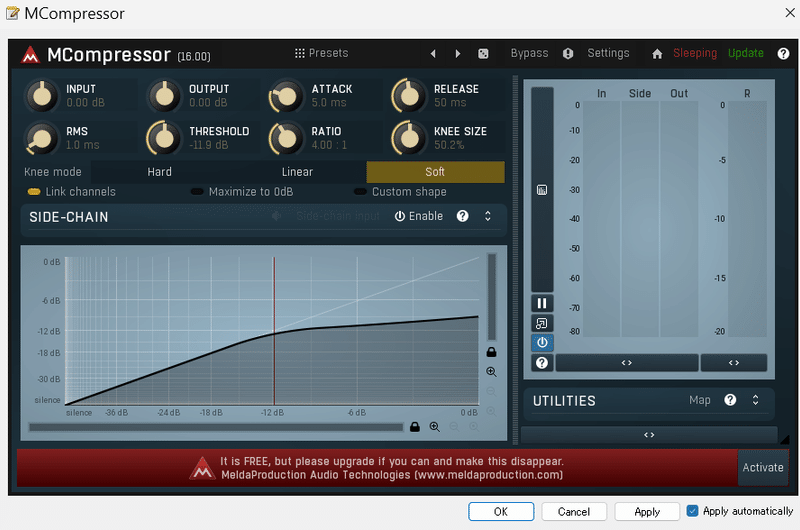The height and width of the screenshot is (530, 800).
Task: Click the graph's horizontal scrollbar
Action: [216, 427]
